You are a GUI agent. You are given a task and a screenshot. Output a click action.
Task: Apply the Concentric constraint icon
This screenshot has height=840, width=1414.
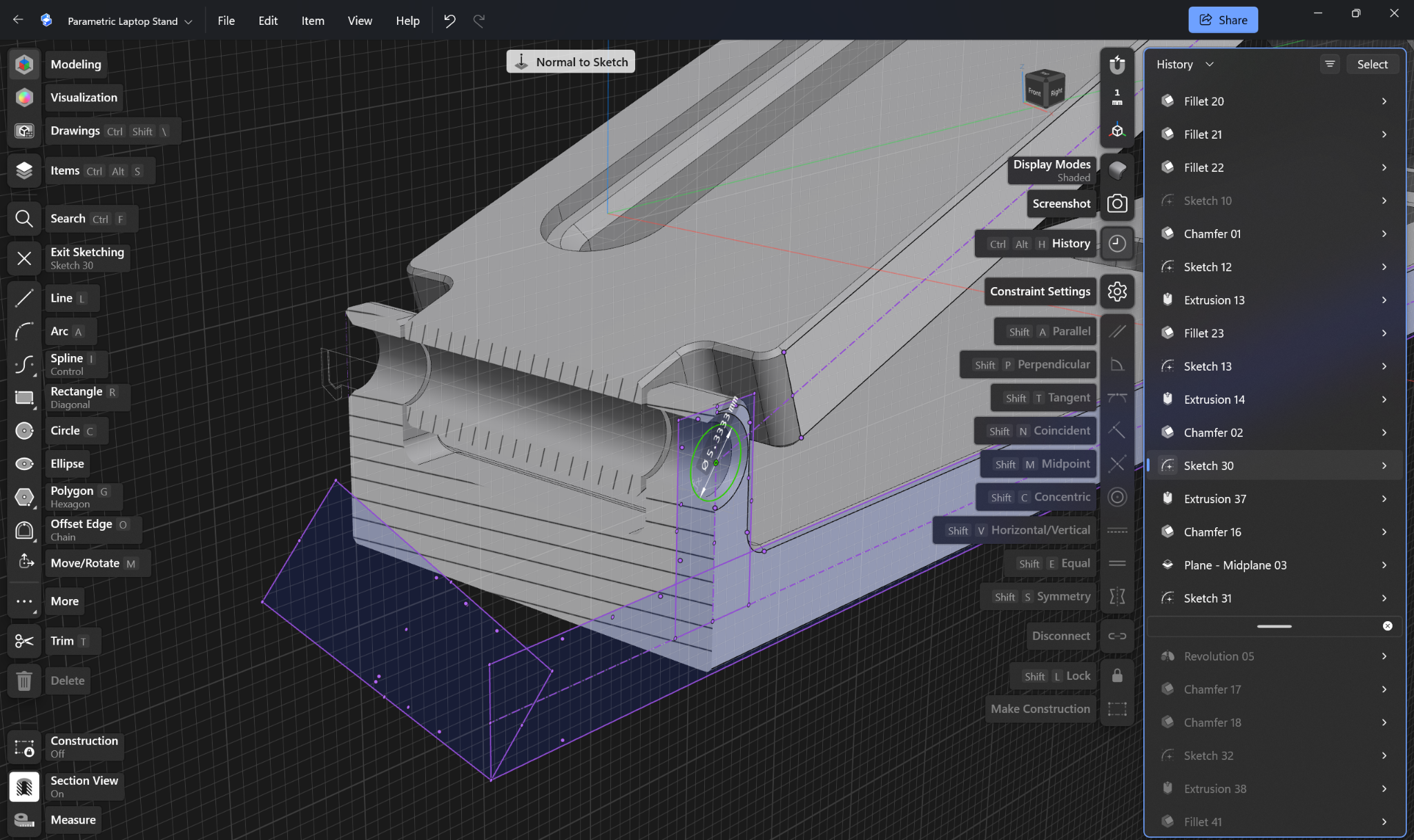coord(1117,497)
